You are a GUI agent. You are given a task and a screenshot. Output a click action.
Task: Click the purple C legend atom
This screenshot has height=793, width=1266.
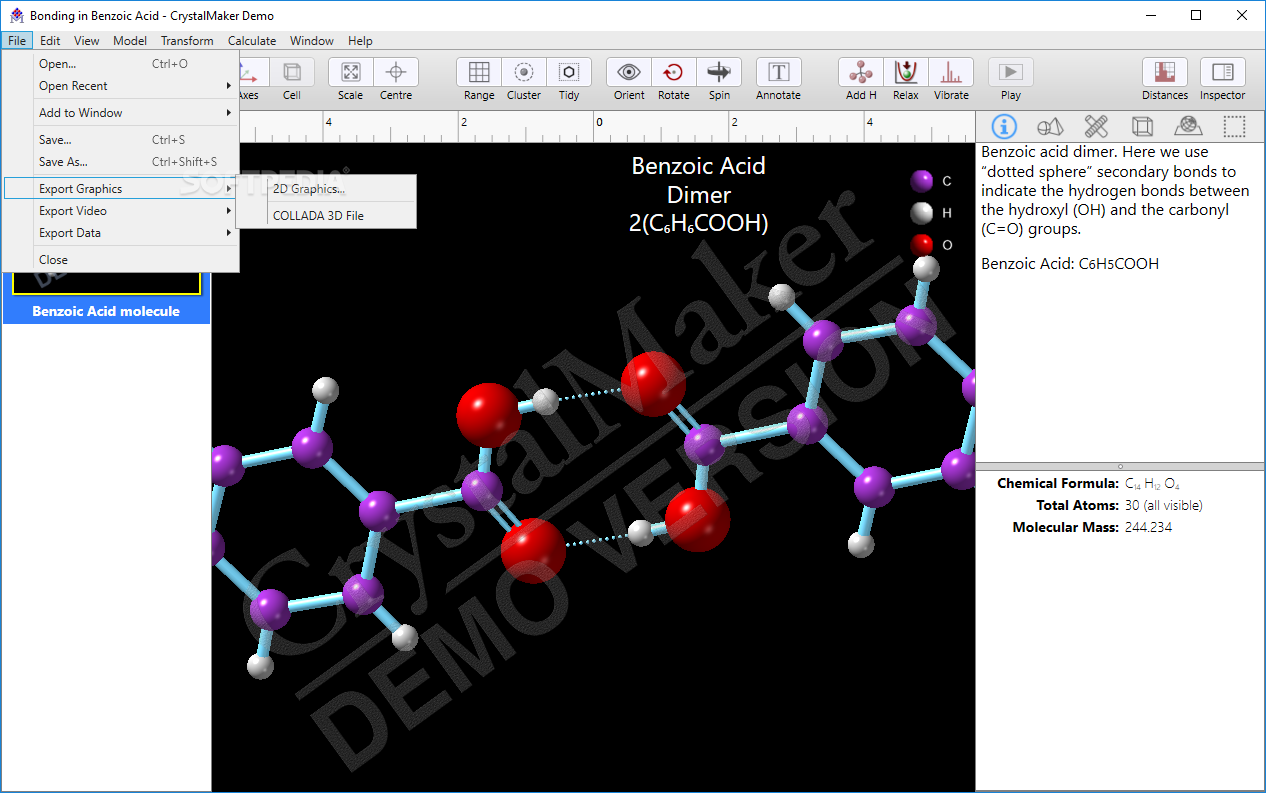pyautogui.click(x=921, y=181)
